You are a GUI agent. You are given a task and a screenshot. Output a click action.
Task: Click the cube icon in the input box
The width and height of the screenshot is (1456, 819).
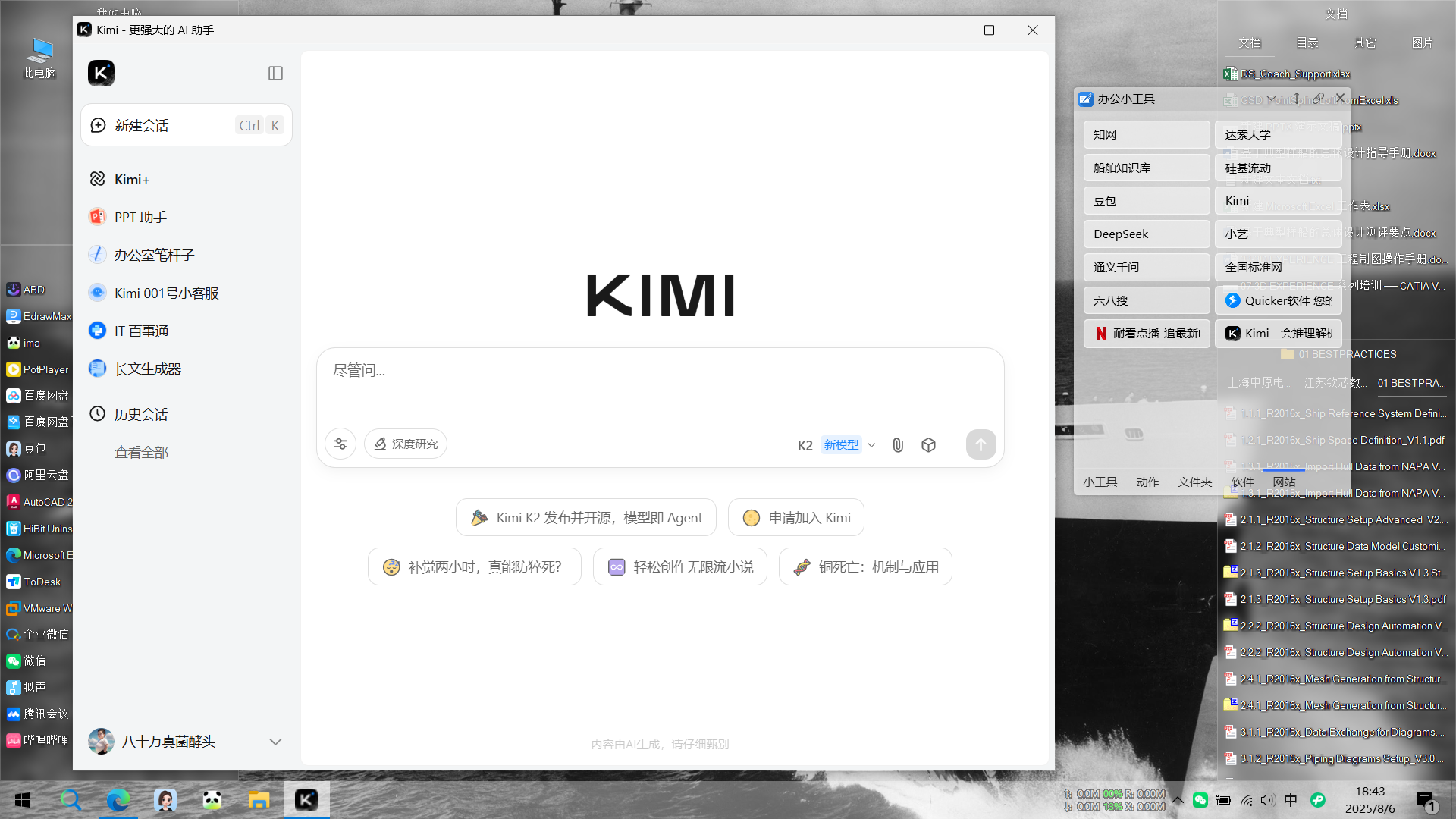point(928,444)
